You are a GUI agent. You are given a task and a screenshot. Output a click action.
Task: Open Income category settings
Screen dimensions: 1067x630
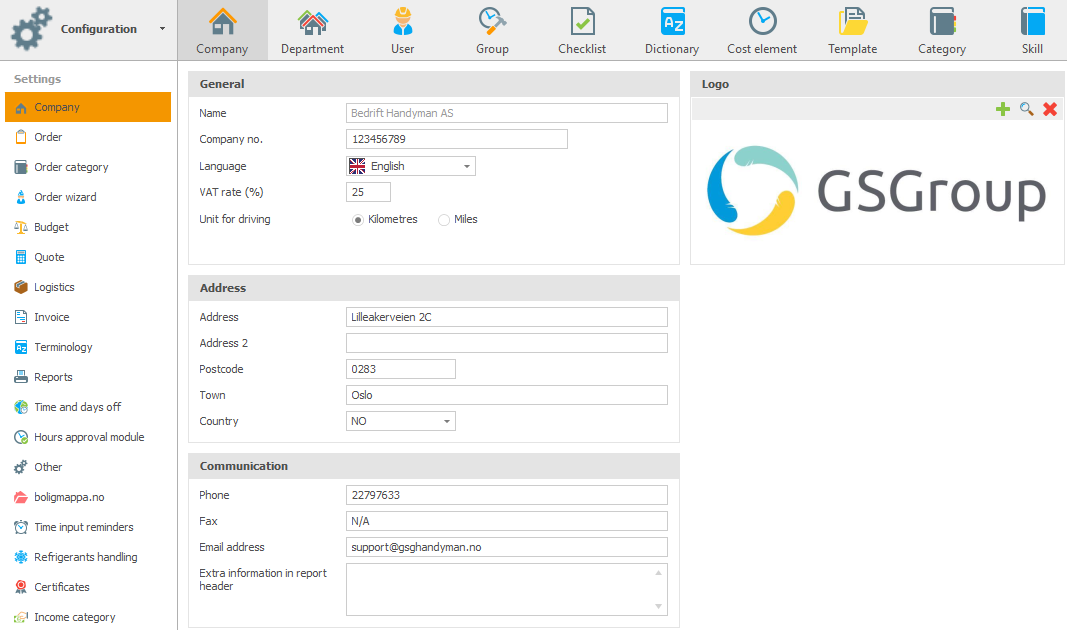pyautogui.click(x=88, y=616)
